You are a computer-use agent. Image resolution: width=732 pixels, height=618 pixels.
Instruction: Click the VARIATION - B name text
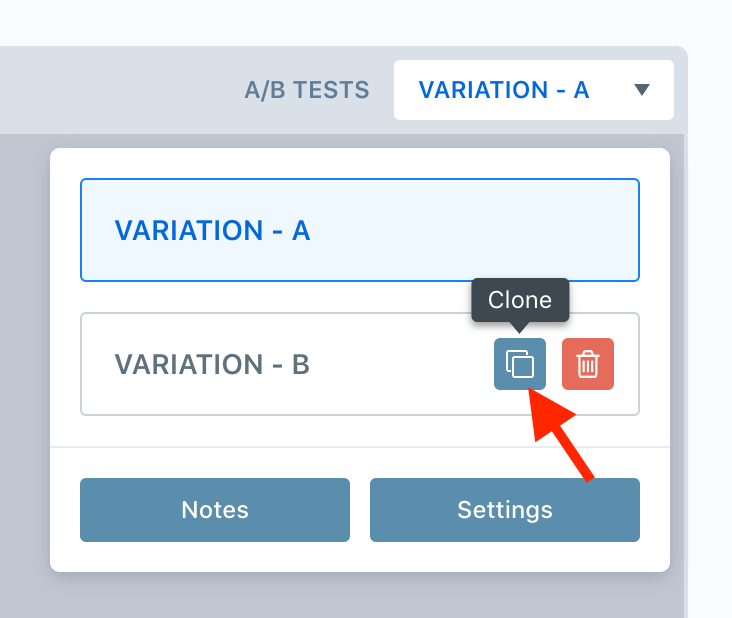tap(212, 364)
